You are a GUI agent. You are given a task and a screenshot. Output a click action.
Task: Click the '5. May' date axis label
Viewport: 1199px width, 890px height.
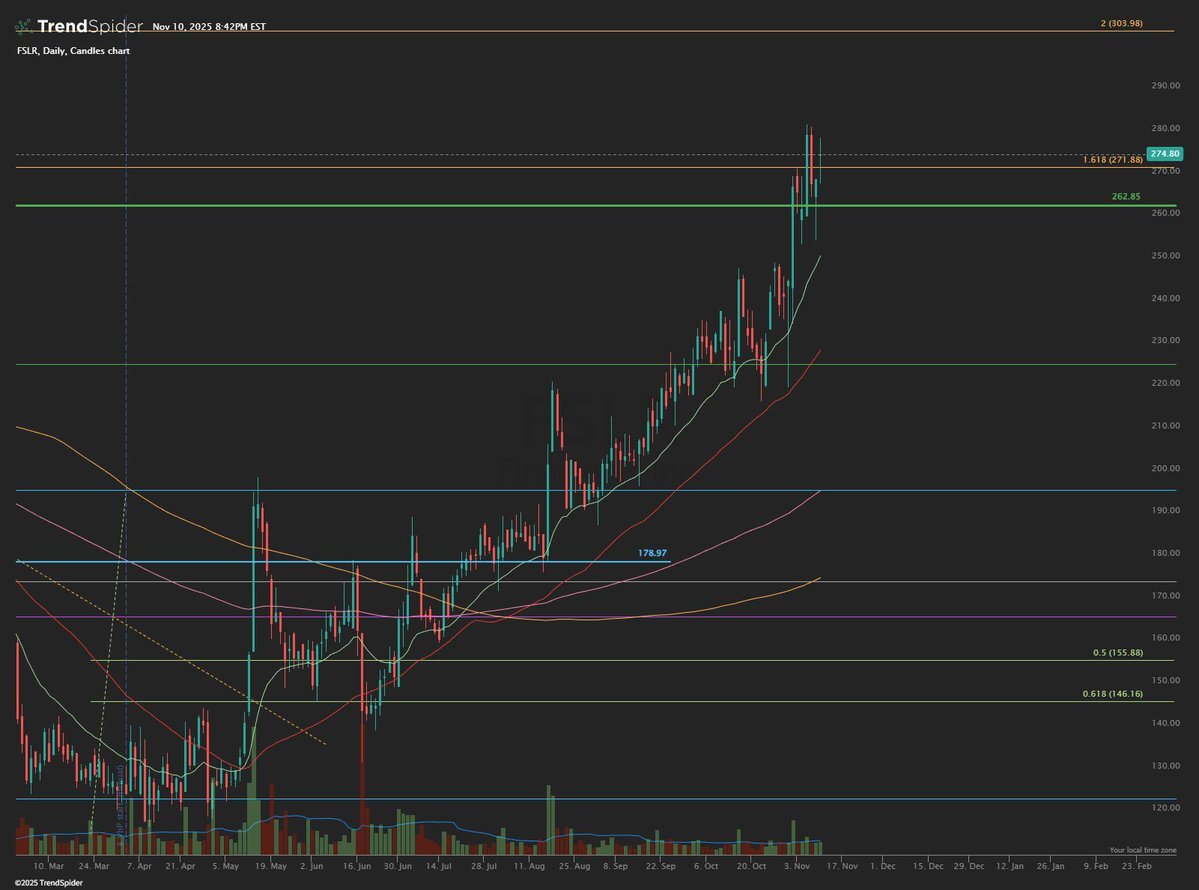(x=226, y=866)
